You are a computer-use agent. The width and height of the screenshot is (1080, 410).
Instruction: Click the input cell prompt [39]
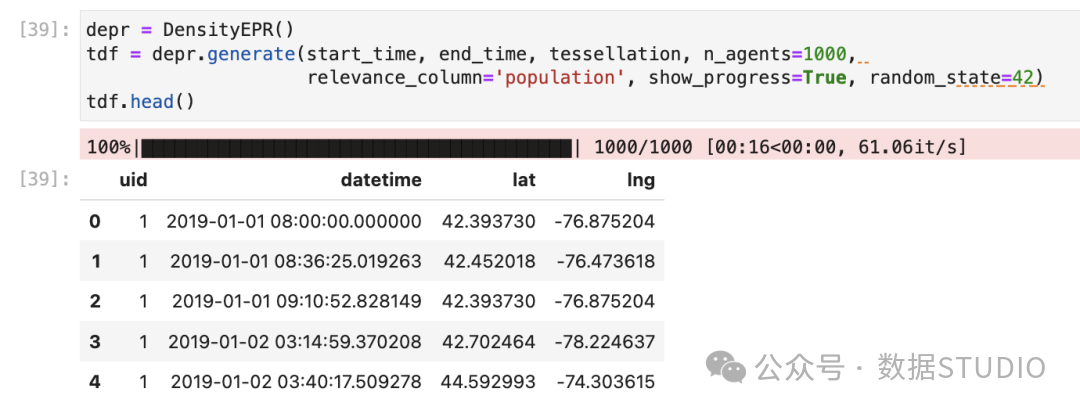pyautogui.click(x=44, y=30)
